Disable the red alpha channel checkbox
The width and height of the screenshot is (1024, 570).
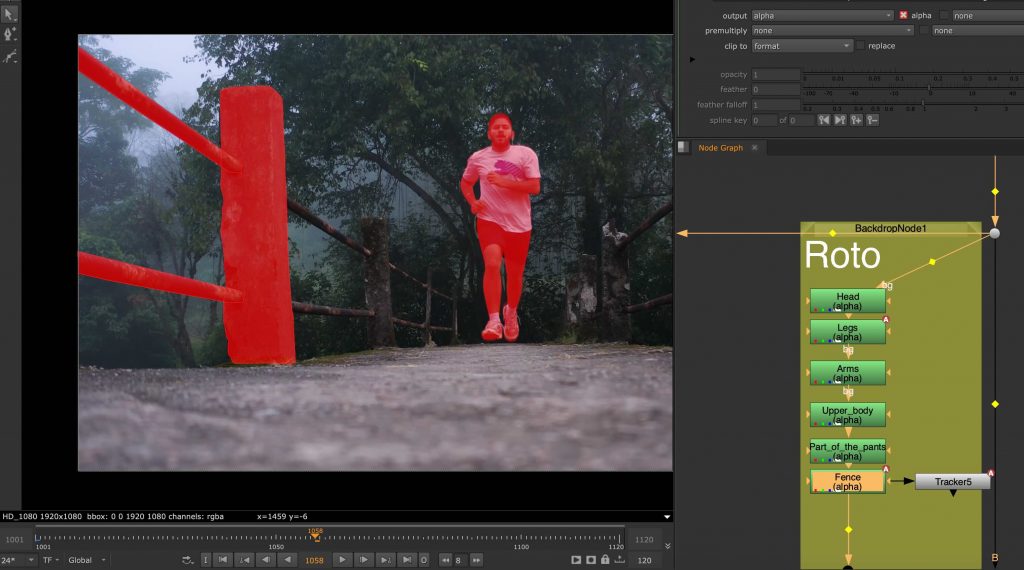point(903,16)
